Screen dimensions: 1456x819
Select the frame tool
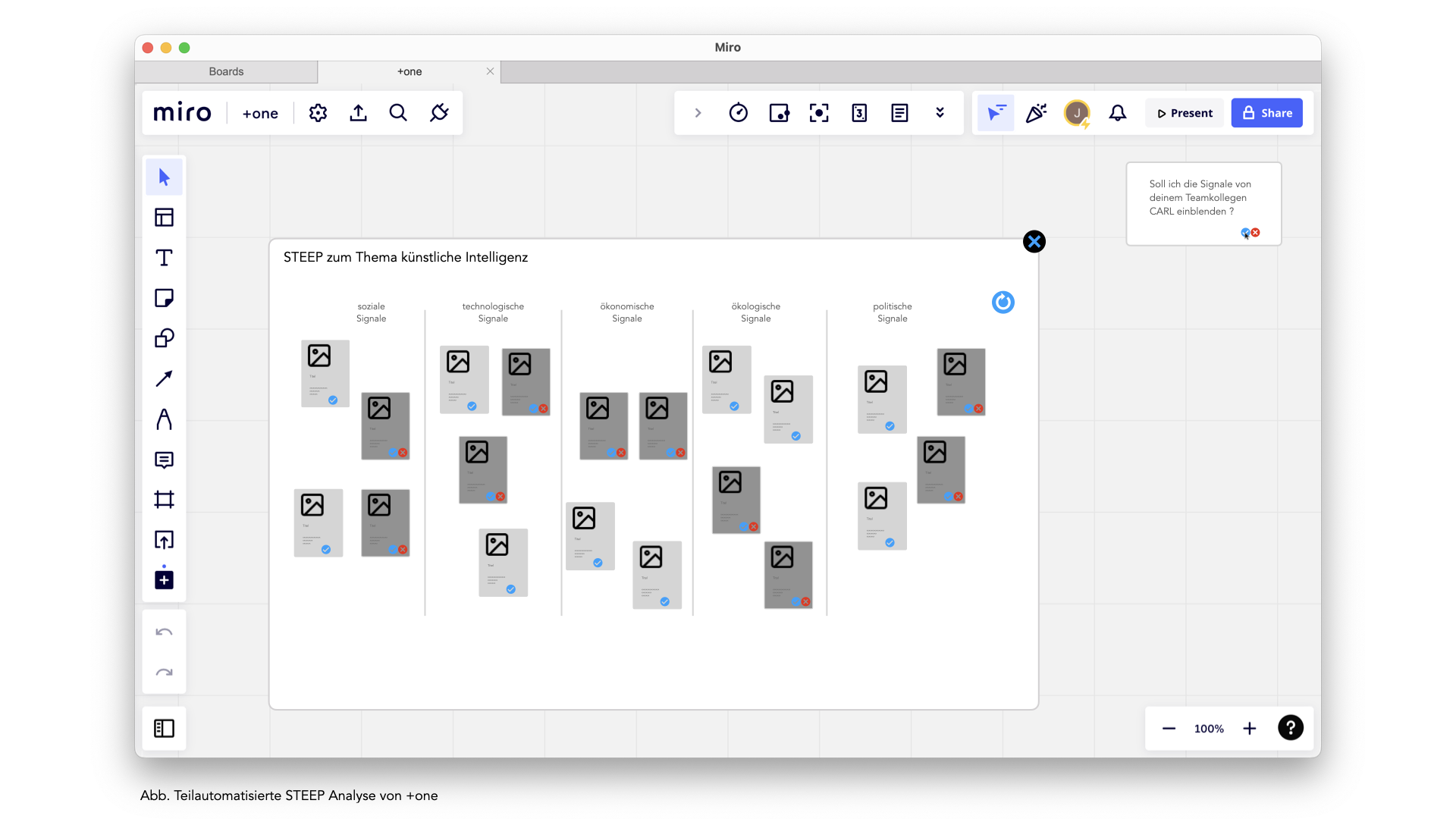pyautogui.click(x=164, y=500)
